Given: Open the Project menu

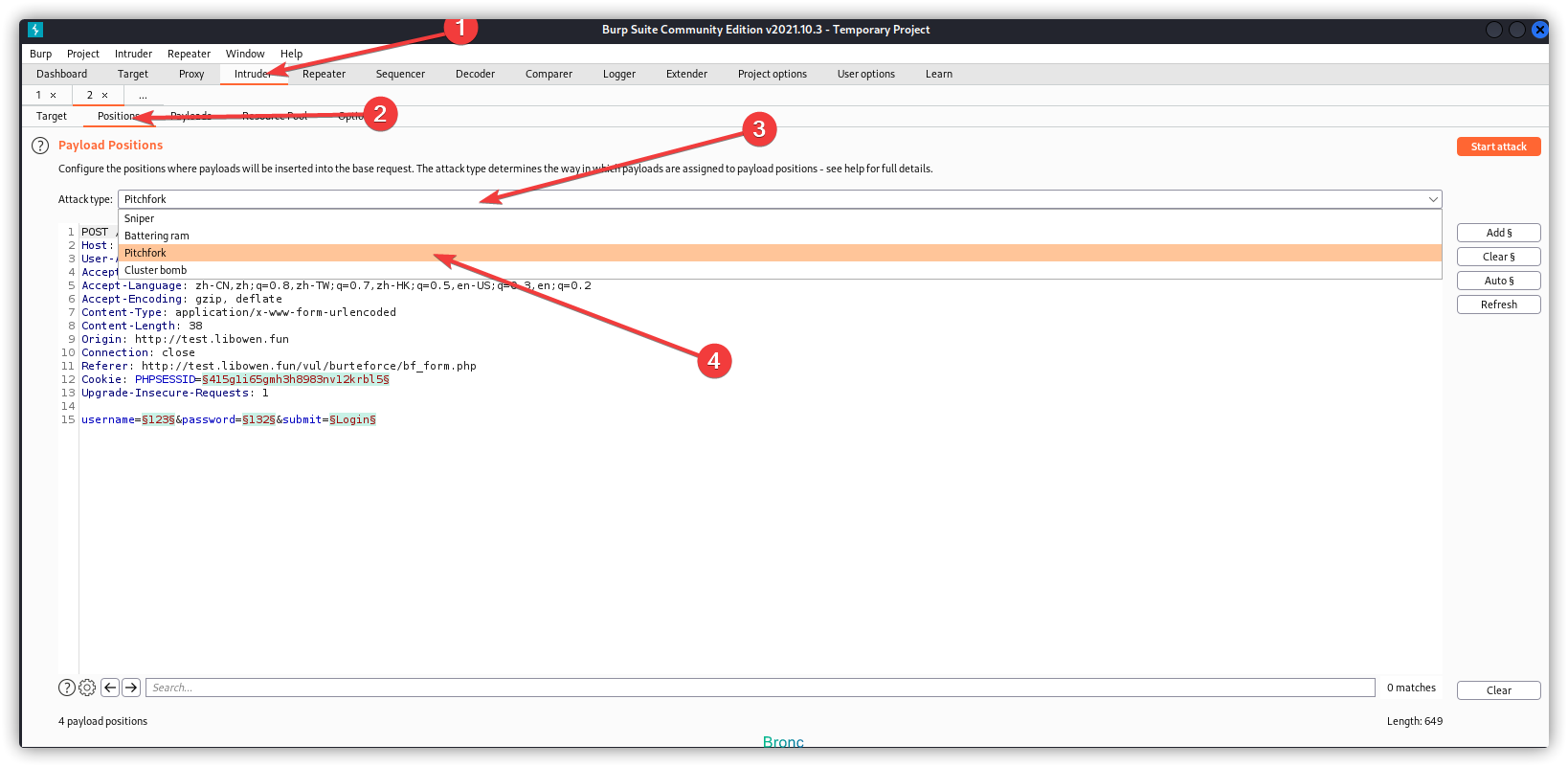Looking at the screenshot, I should click(x=83, y=54).
